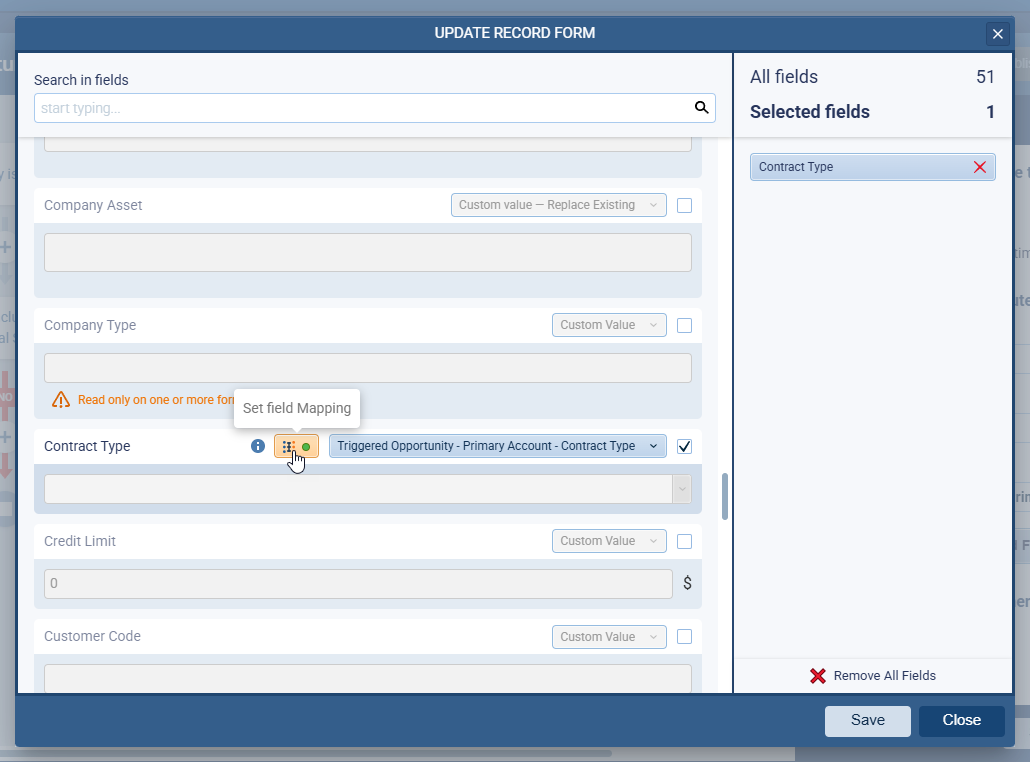Expand the Contract Type mapping source dropdown
The height and width of the screenshot is (762, 1030).
click(497, 446)
